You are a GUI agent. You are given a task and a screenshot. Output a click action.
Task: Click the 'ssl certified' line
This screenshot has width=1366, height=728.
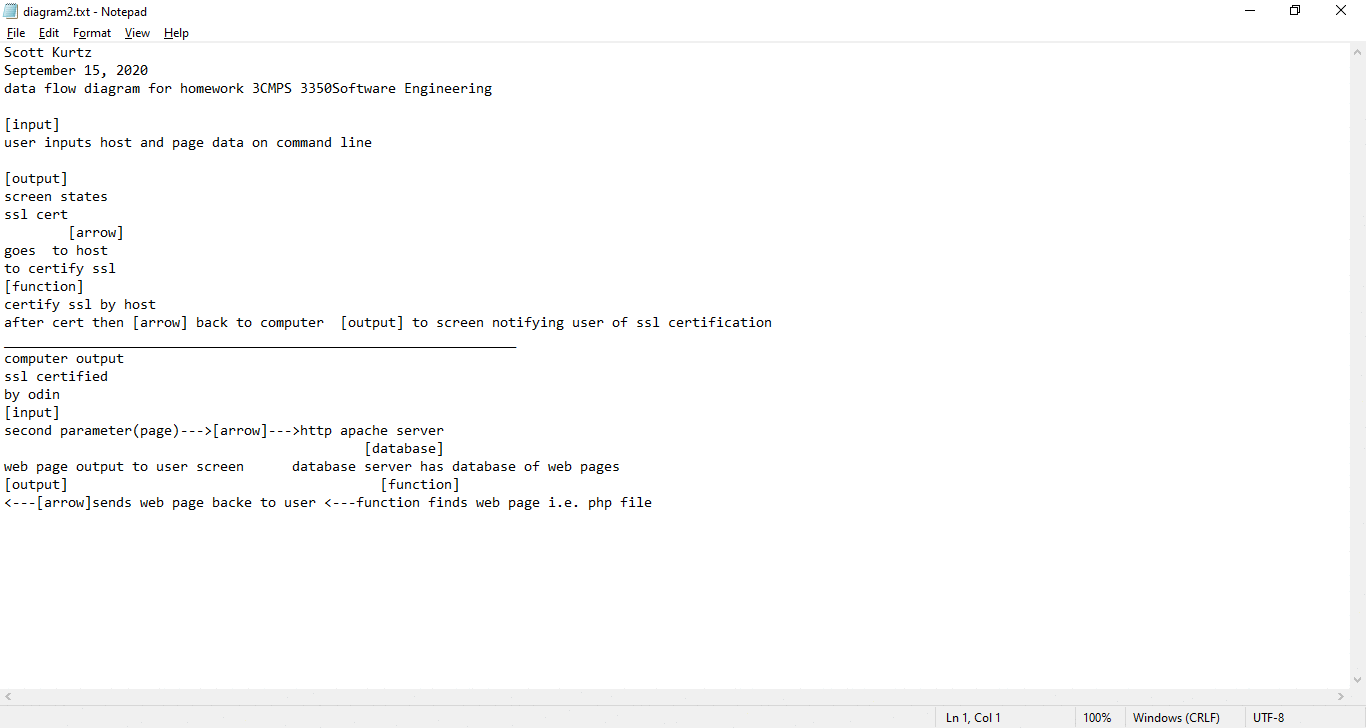coord(56,377)
